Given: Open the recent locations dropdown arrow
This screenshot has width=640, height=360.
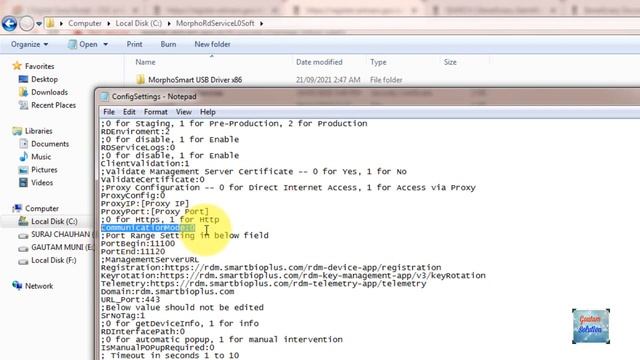Looking at the screenshot, I should tap(39, 24).
